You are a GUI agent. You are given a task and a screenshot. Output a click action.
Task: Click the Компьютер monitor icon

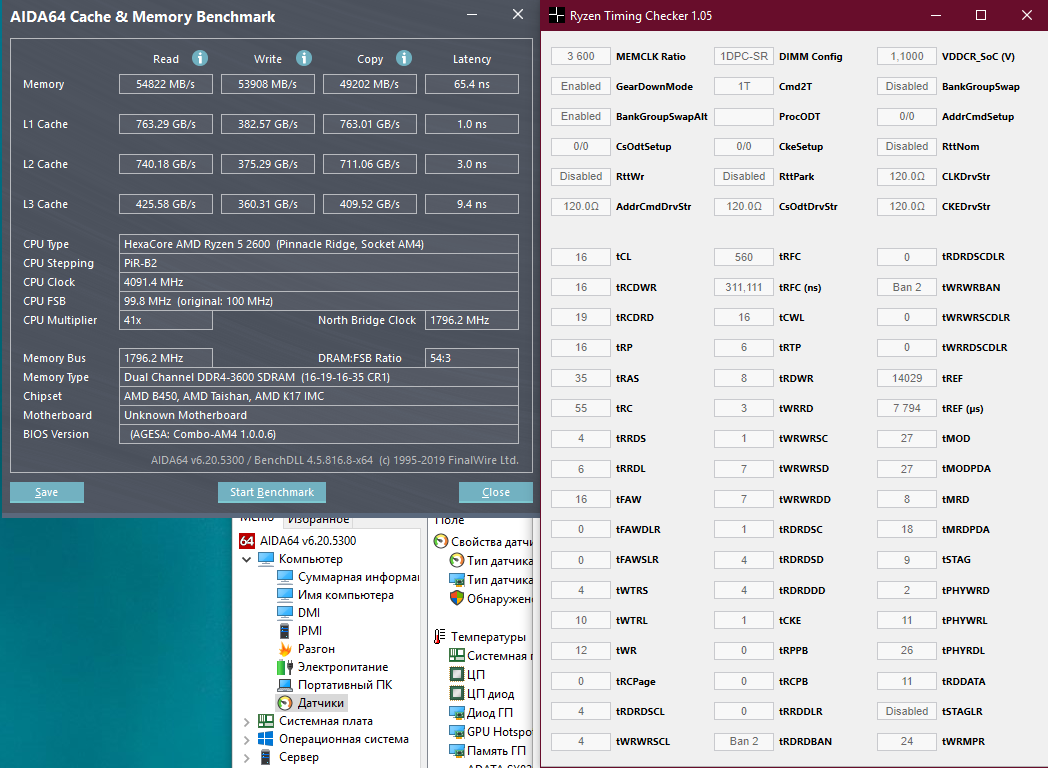pos(266,559)
